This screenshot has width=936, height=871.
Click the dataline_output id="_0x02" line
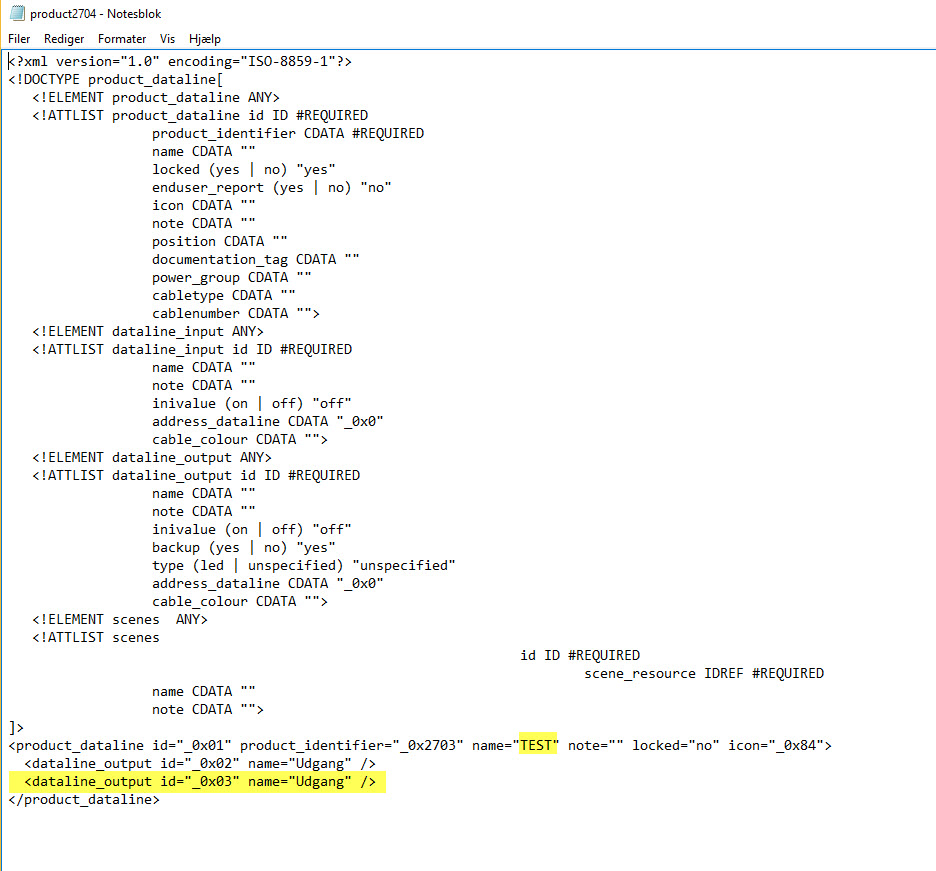pos(200,764)
